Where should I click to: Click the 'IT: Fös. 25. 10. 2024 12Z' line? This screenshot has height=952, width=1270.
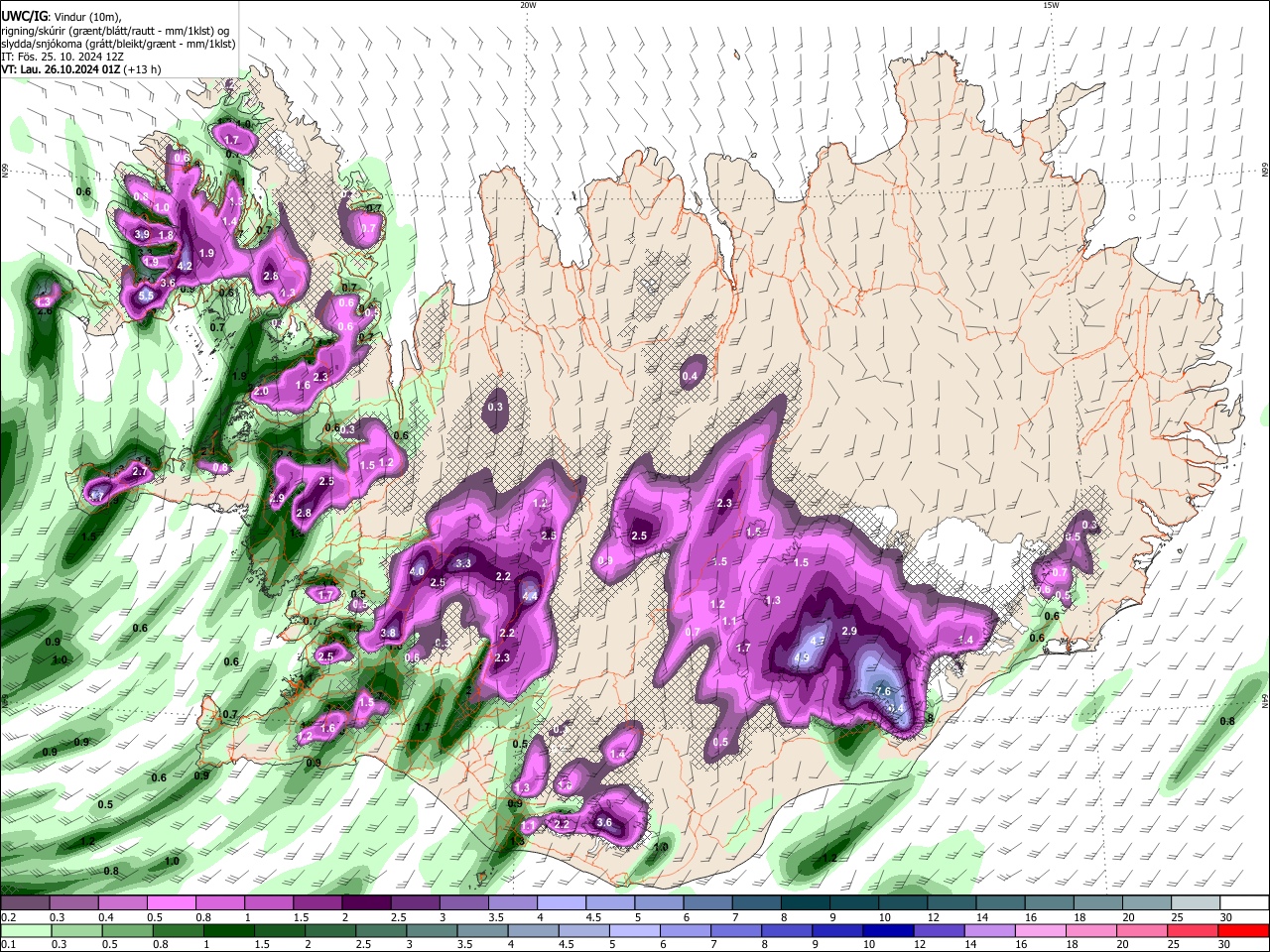[x=61, y=57]
